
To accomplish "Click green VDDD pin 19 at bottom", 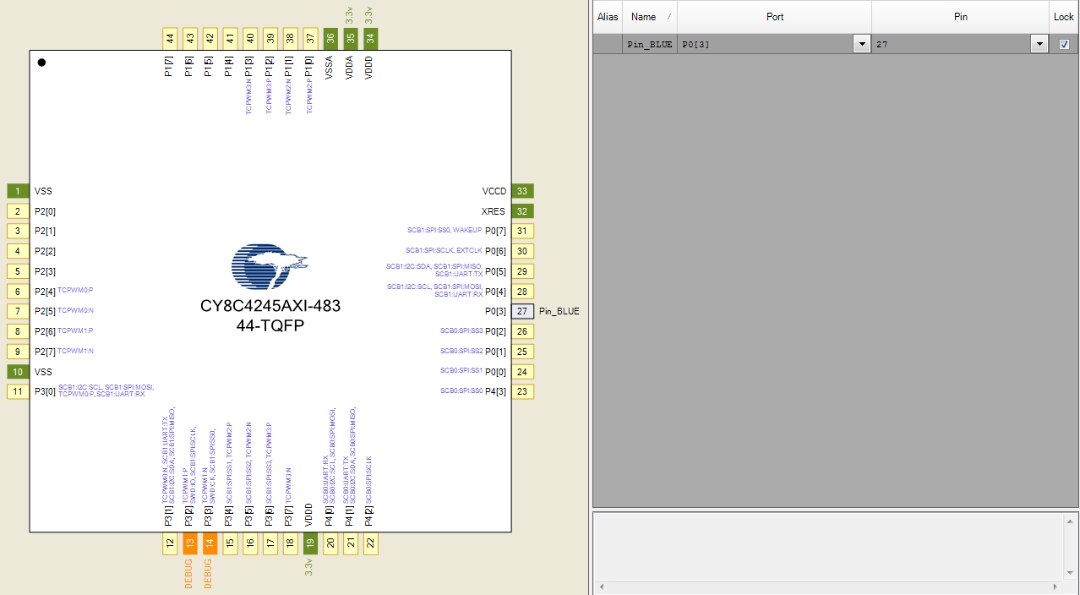I will [x=310, y=543].
